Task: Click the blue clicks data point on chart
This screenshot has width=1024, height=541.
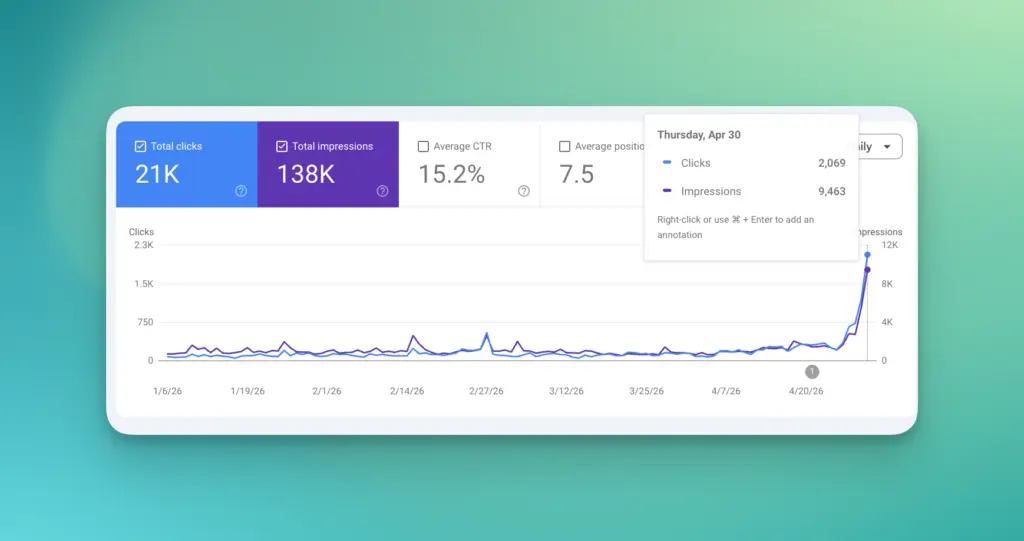Action: [x=867, y=255]
